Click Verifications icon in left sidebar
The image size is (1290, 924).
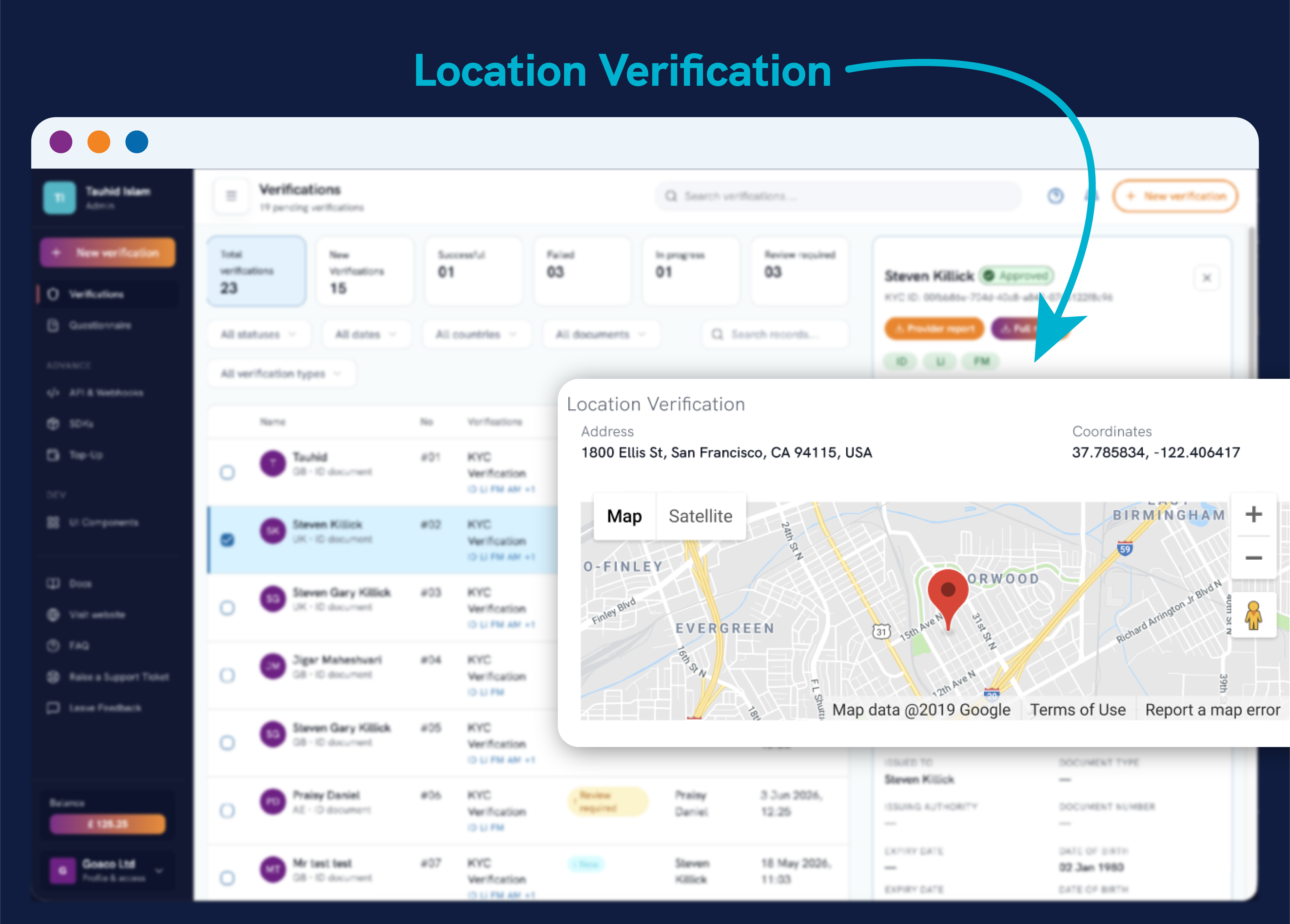pos(53,294)
